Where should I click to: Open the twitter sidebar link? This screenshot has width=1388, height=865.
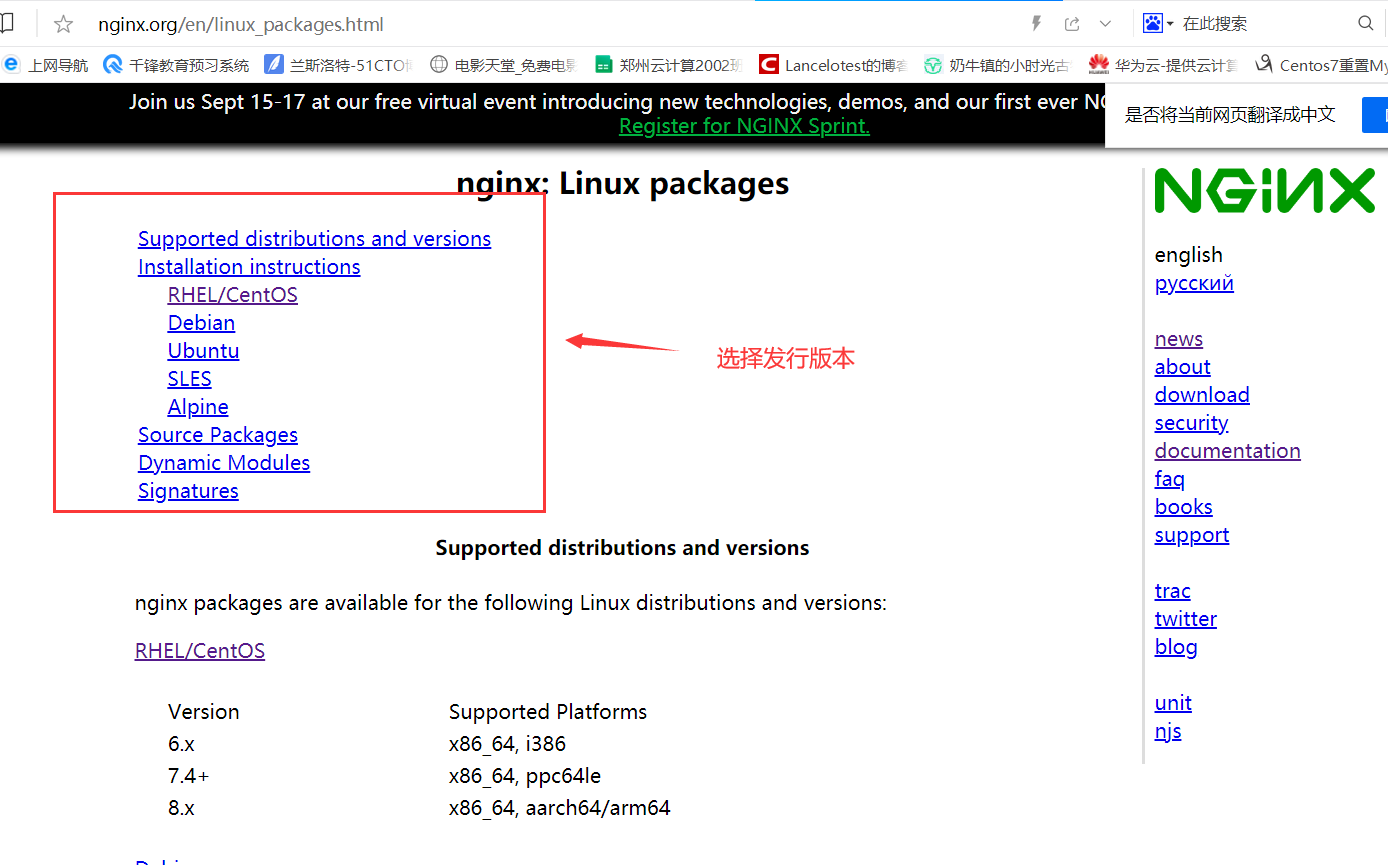[1186, 619]
